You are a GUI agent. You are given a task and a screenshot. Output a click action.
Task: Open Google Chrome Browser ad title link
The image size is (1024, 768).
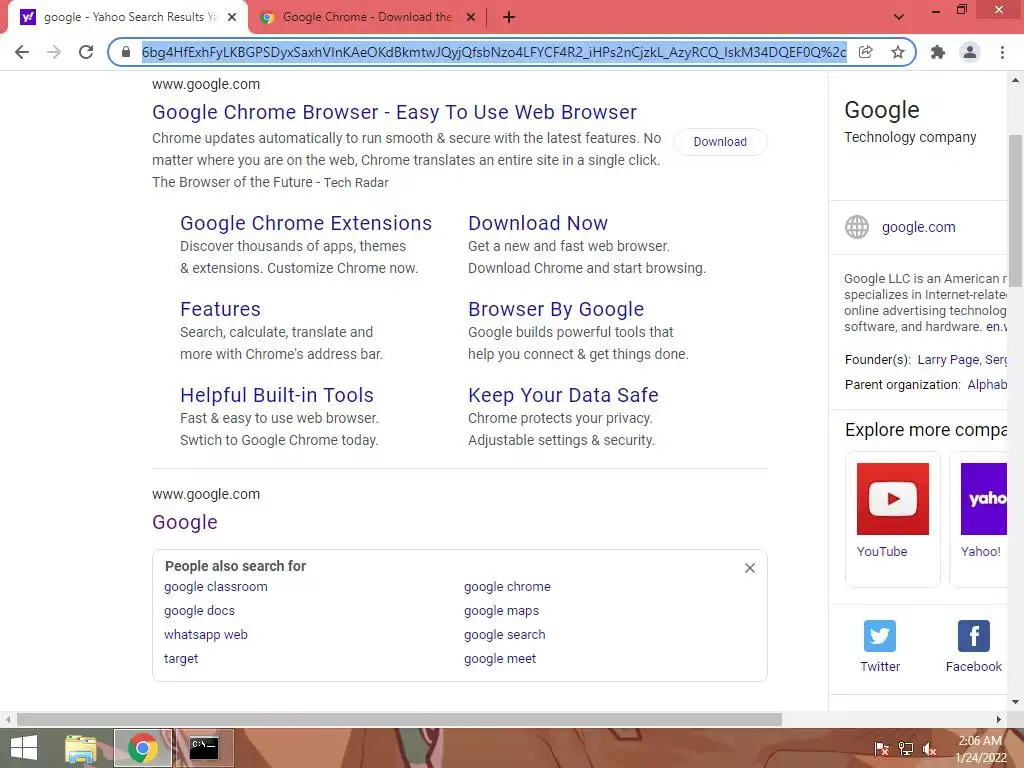click(x=394, y=112)
